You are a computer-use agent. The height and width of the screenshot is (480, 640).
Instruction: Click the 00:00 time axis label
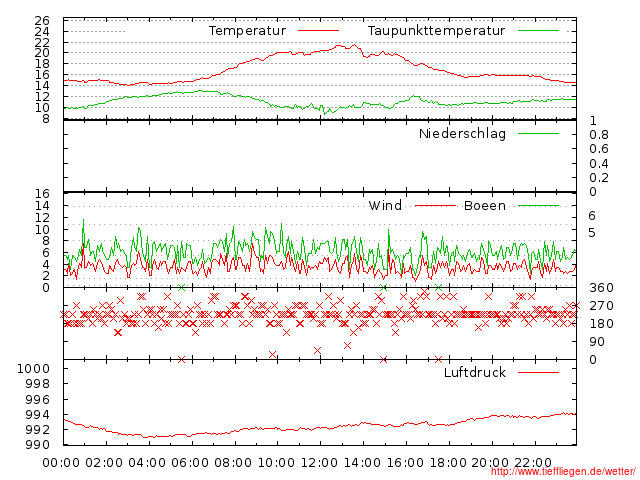point(61,463)
